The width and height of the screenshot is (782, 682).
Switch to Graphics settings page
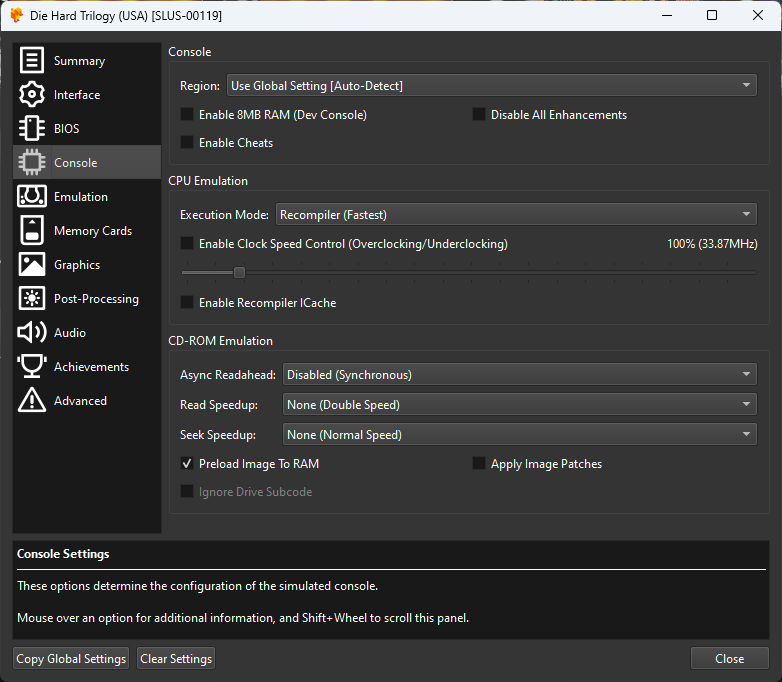pos(87,264)
